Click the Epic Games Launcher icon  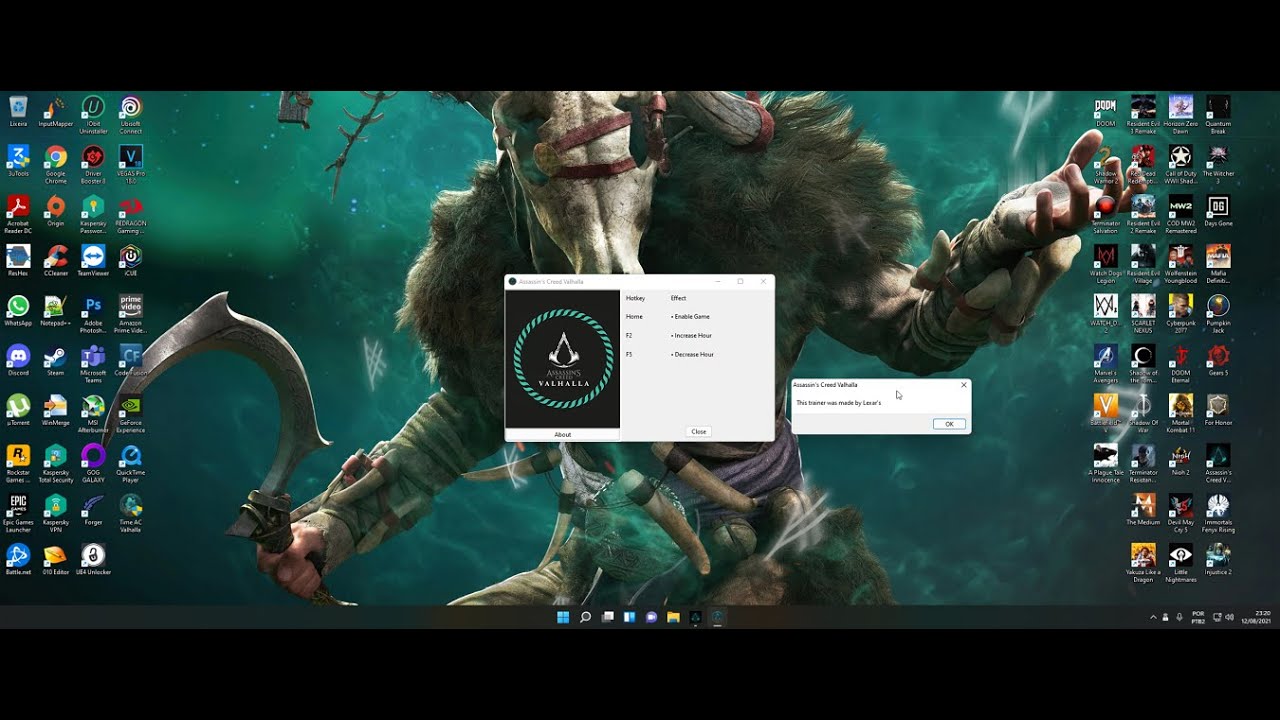18,511
